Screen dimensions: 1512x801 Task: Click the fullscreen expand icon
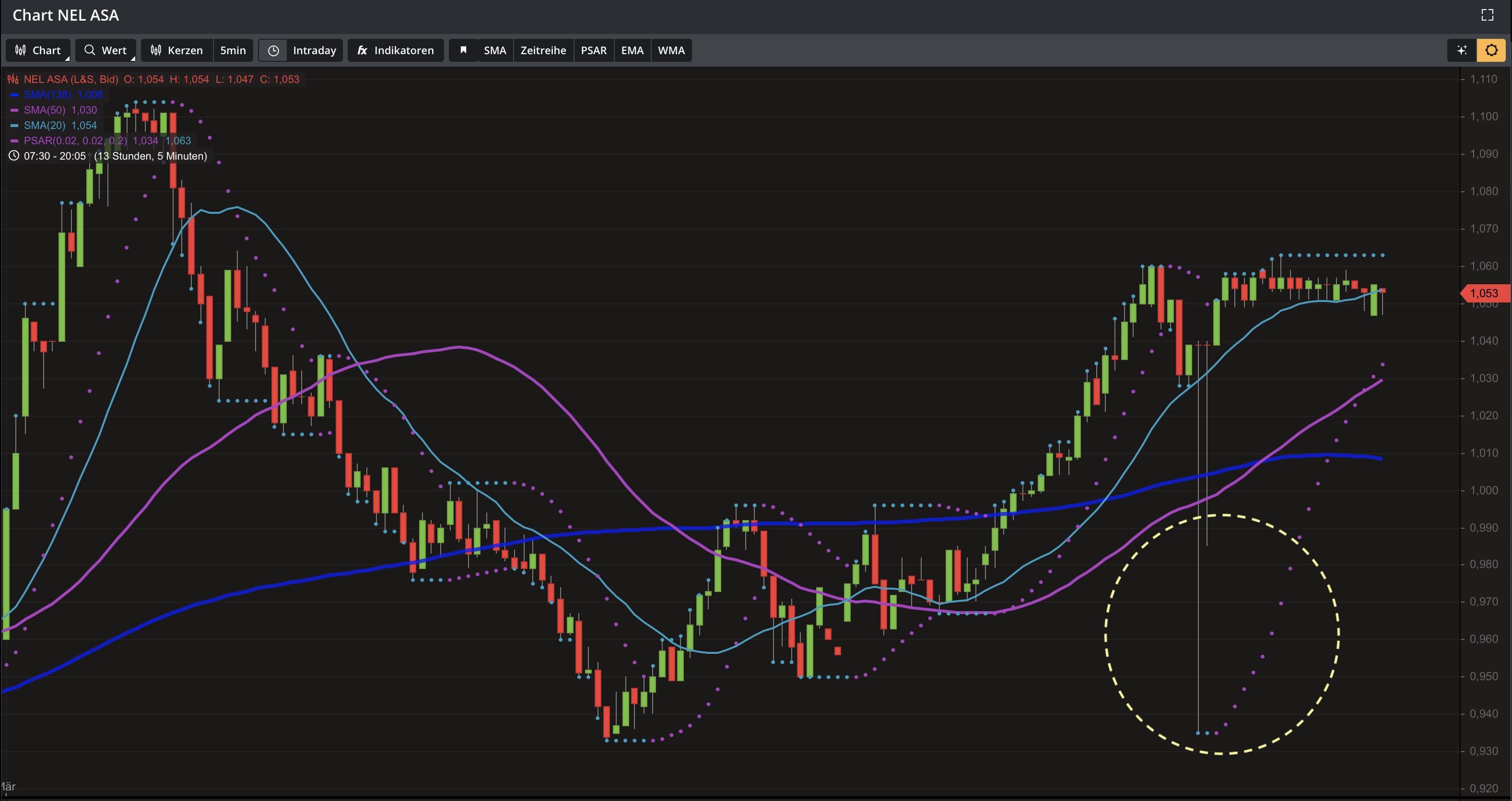[1487, 15]
